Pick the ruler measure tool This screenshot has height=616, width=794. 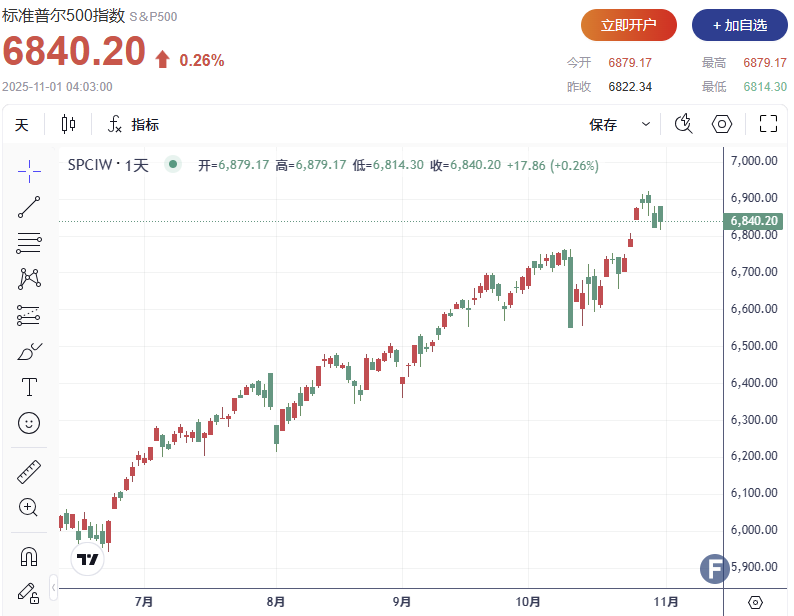[29, 471]
